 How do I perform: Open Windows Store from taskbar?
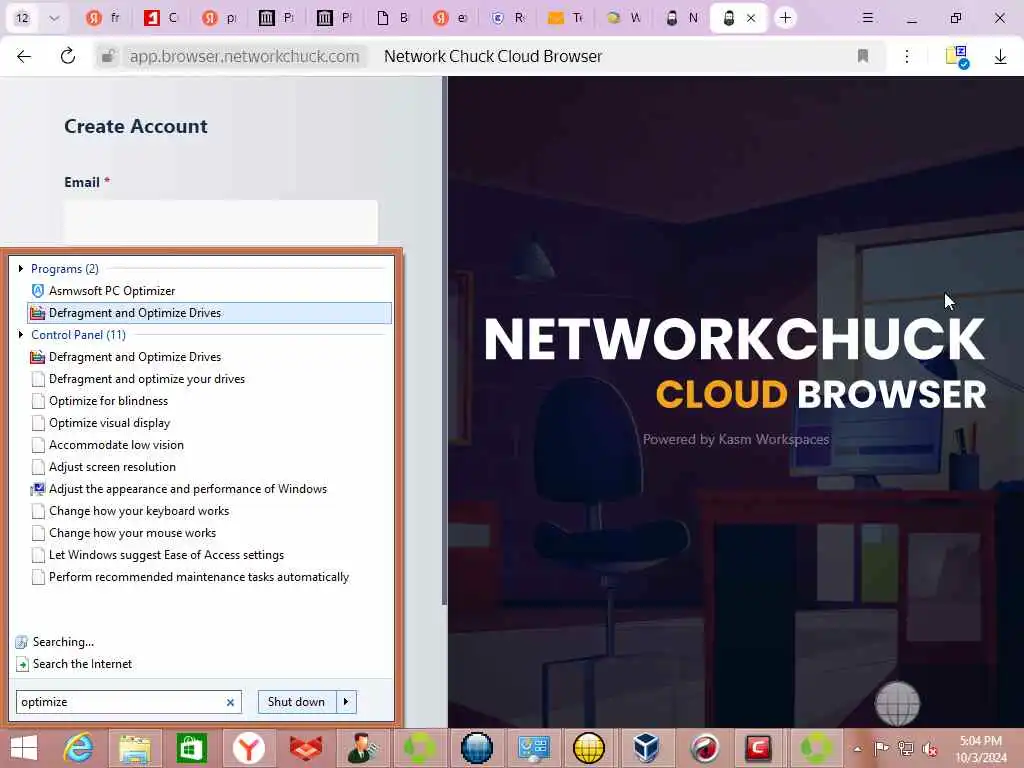[192, 748]
